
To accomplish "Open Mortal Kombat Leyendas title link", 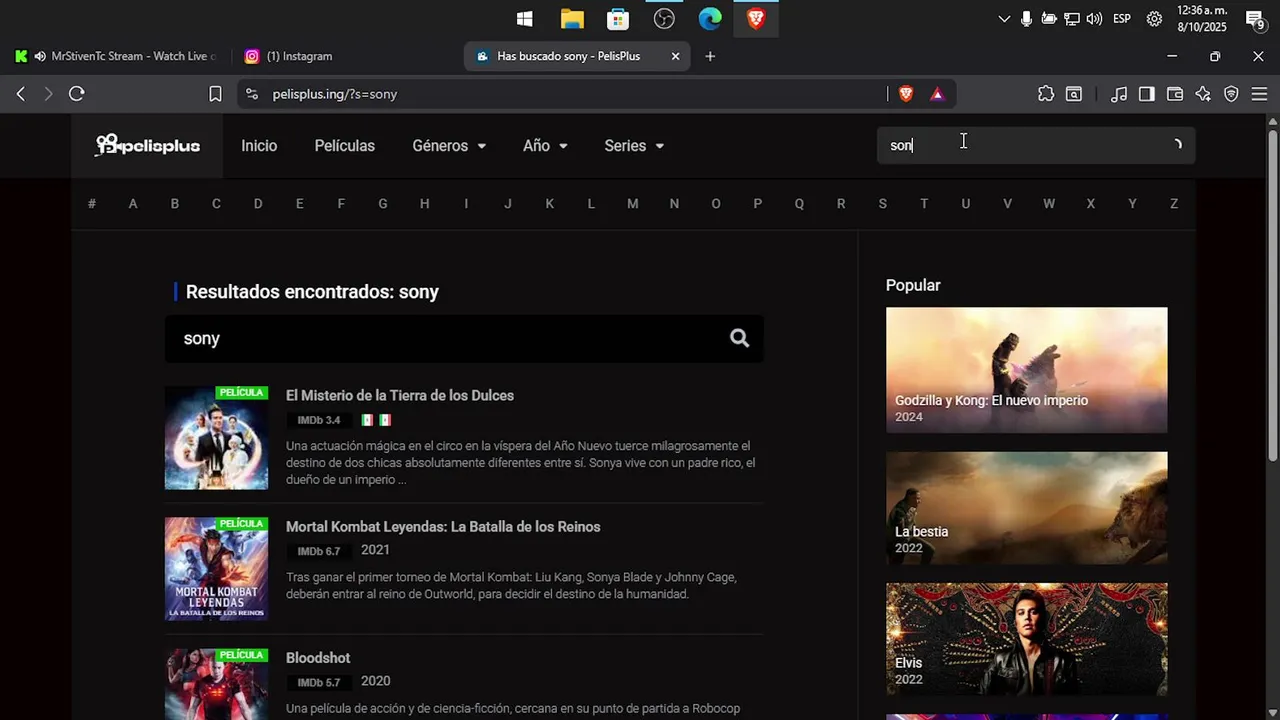I will 443,527.
